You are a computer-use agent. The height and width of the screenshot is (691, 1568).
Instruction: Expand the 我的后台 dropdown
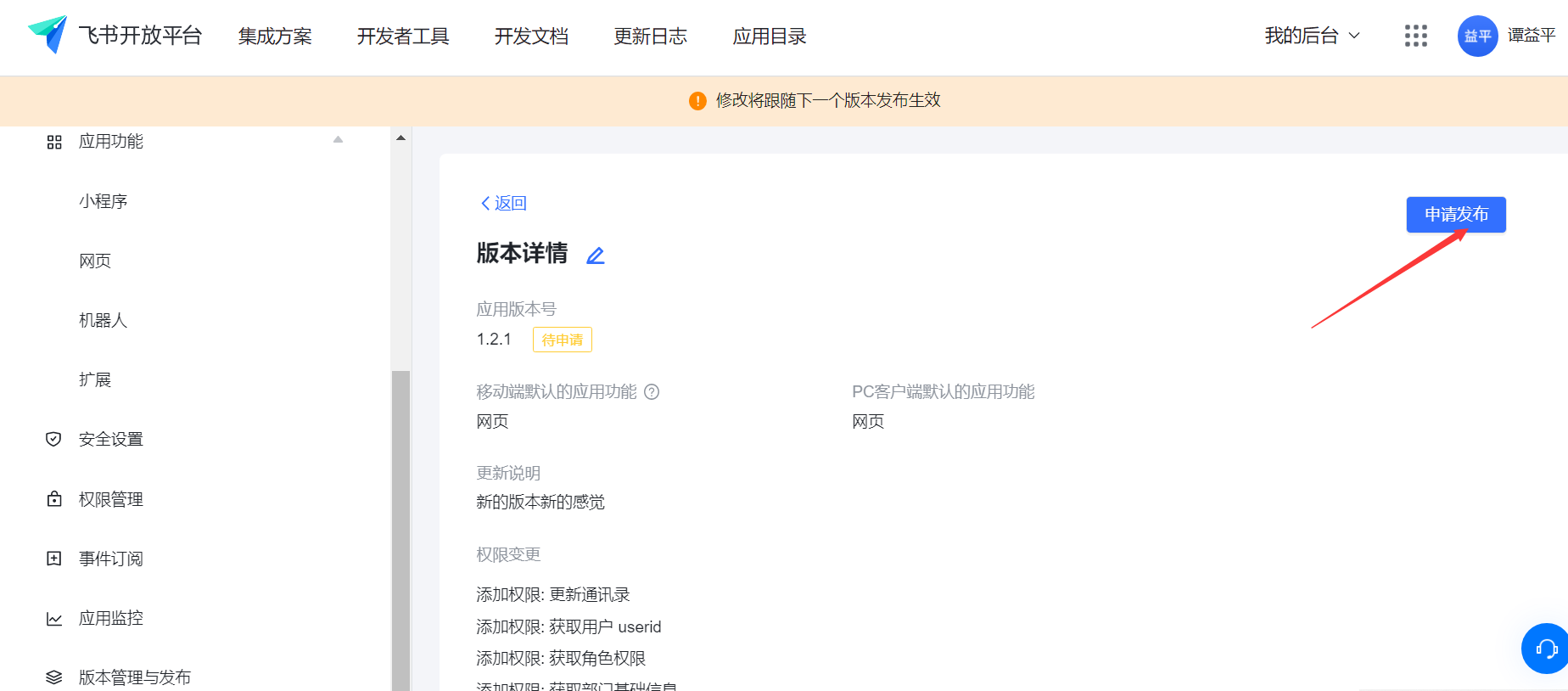(x=1312, y=36)
